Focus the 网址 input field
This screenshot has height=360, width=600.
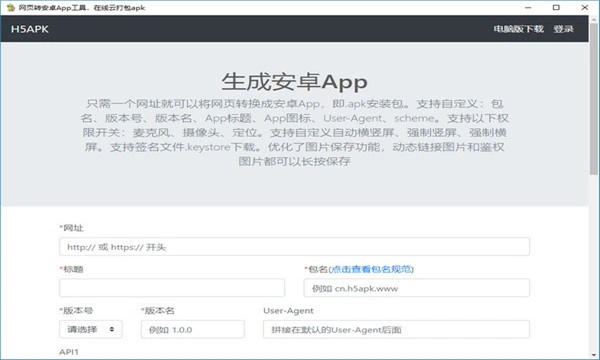(294, 247)
